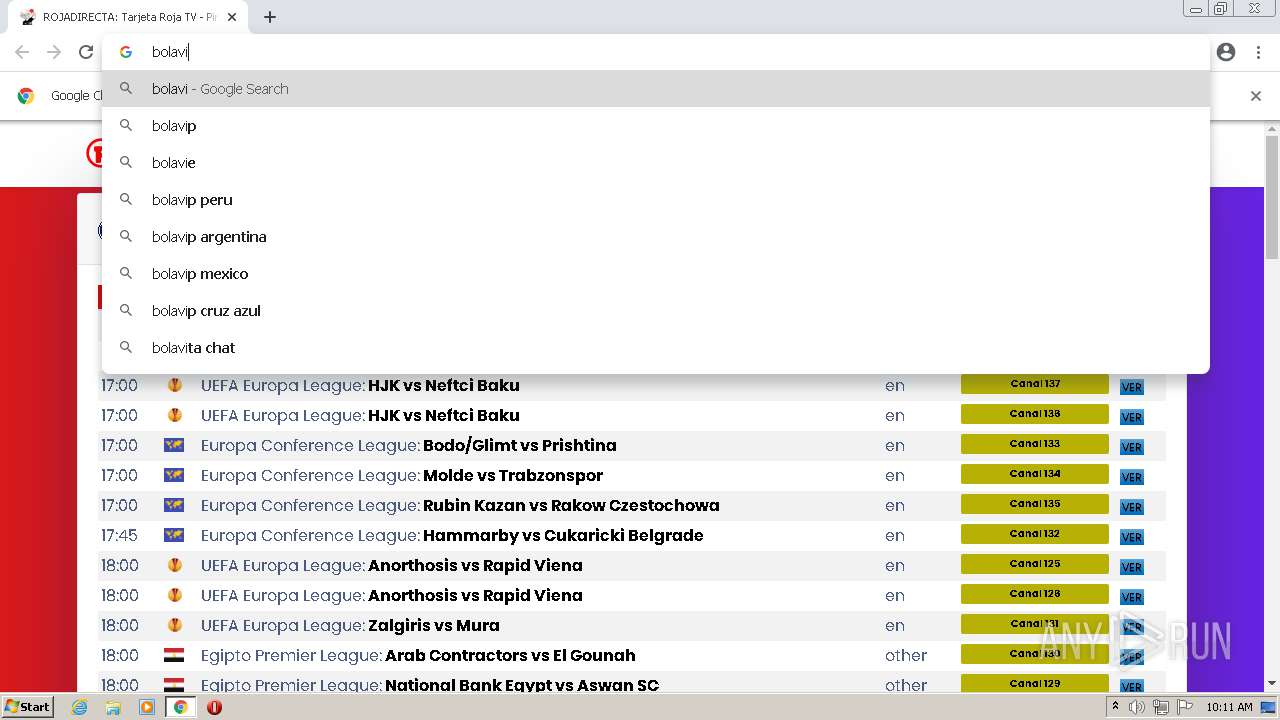1280x720 pixels.
Task: Click the Egypt flag in Arab Contractors row
Action: tap(174, 655)
